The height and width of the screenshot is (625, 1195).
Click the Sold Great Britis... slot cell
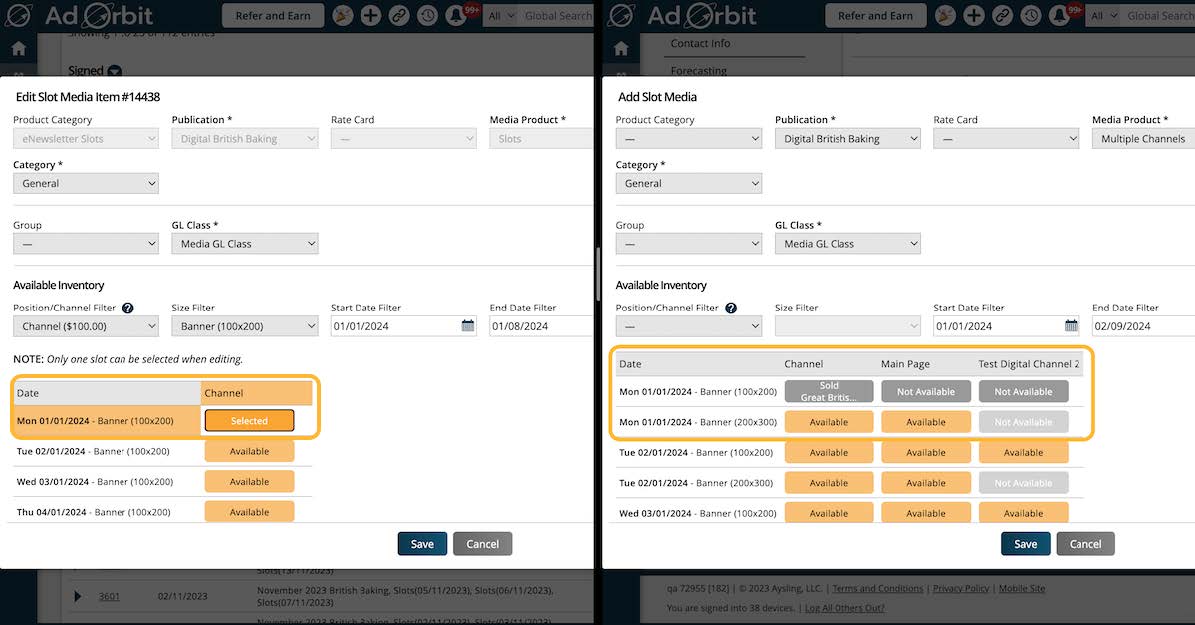[x=828, y=392]
